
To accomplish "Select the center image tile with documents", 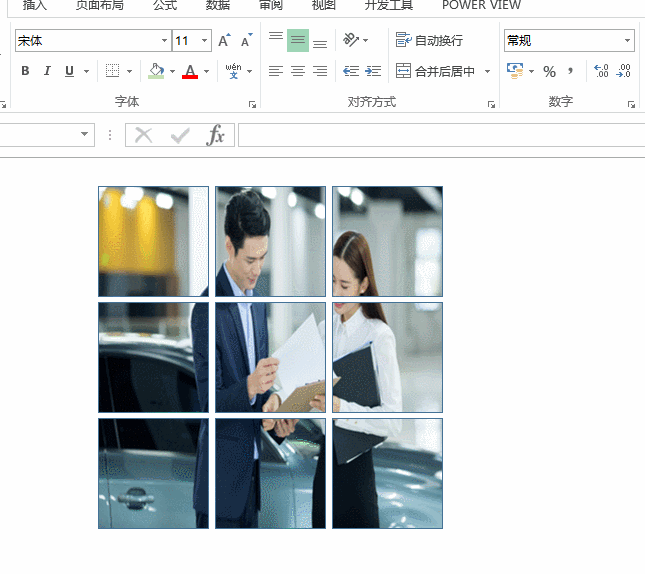I will pyautogui.click(x=270, y=357).
